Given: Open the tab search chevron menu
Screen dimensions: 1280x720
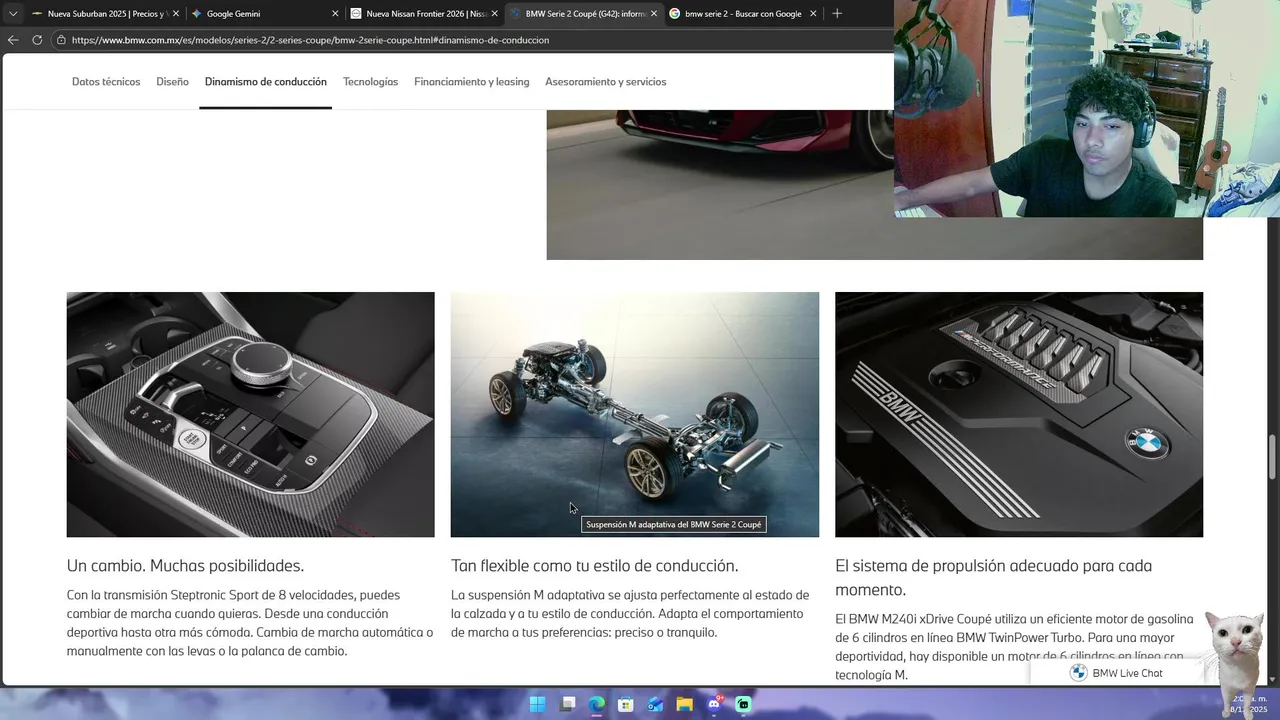Looking at the screenshot, I should tap(12, 14).
